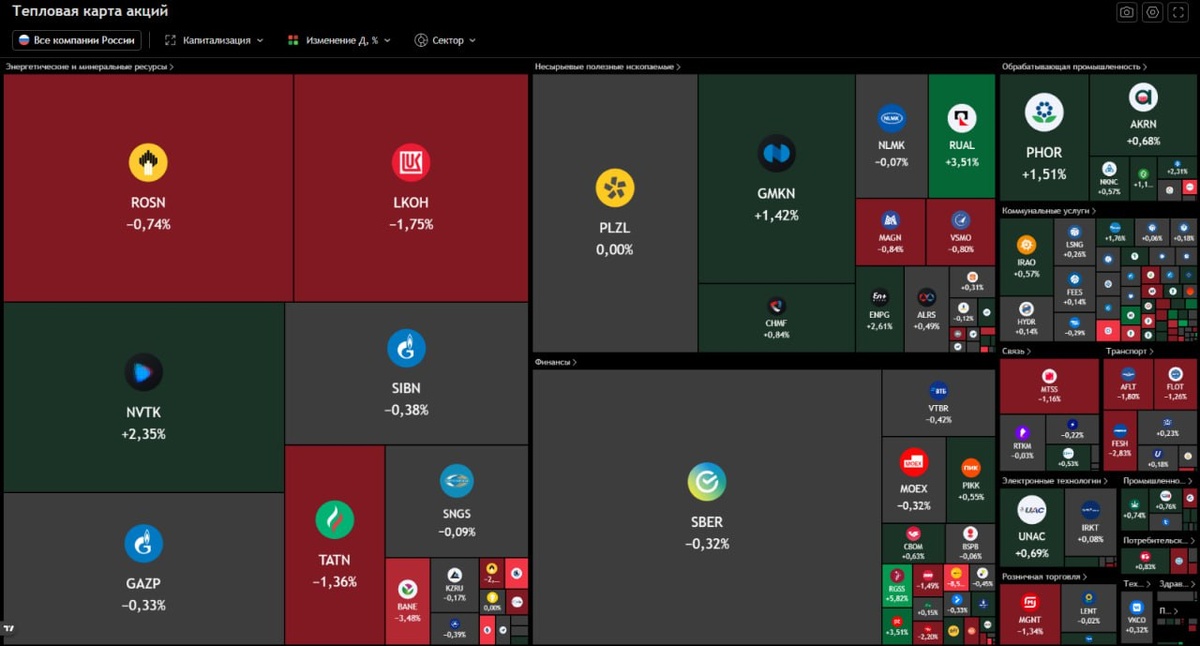Select the RGSS tile
Viewport: 1200px width, 646px height.
896,587
